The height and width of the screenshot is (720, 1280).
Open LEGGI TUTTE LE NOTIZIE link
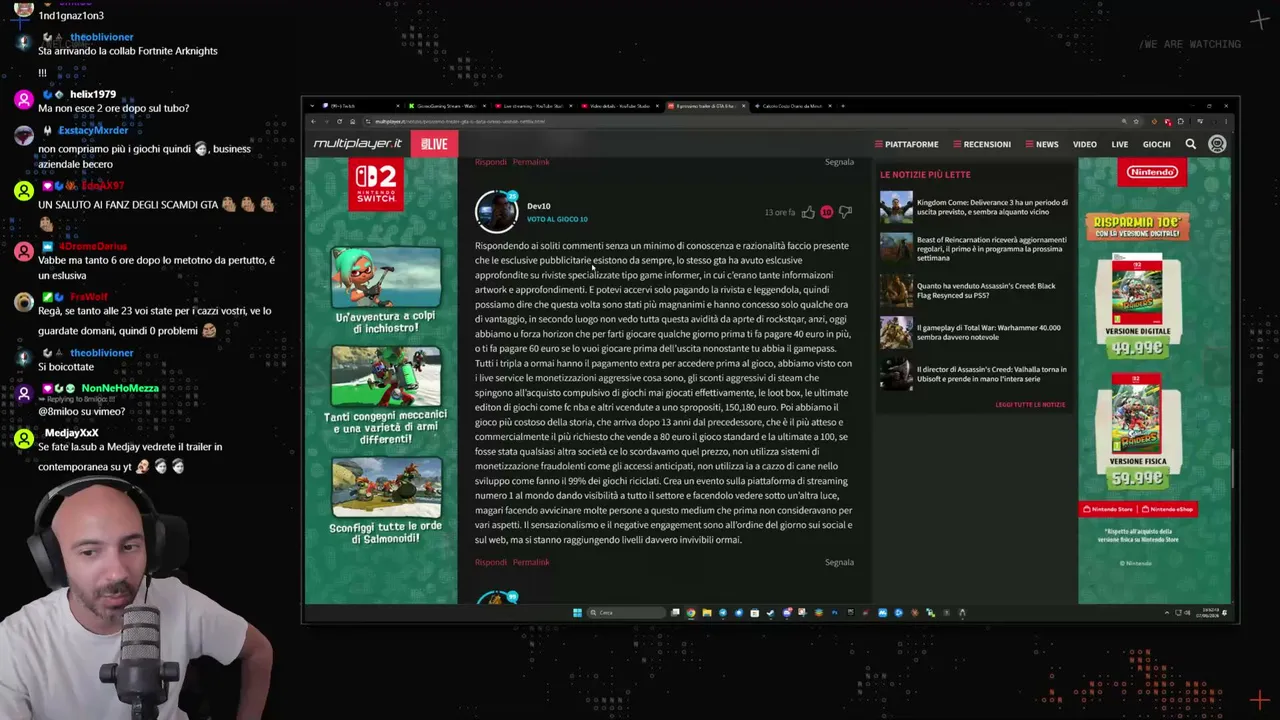pos(1030,405)
